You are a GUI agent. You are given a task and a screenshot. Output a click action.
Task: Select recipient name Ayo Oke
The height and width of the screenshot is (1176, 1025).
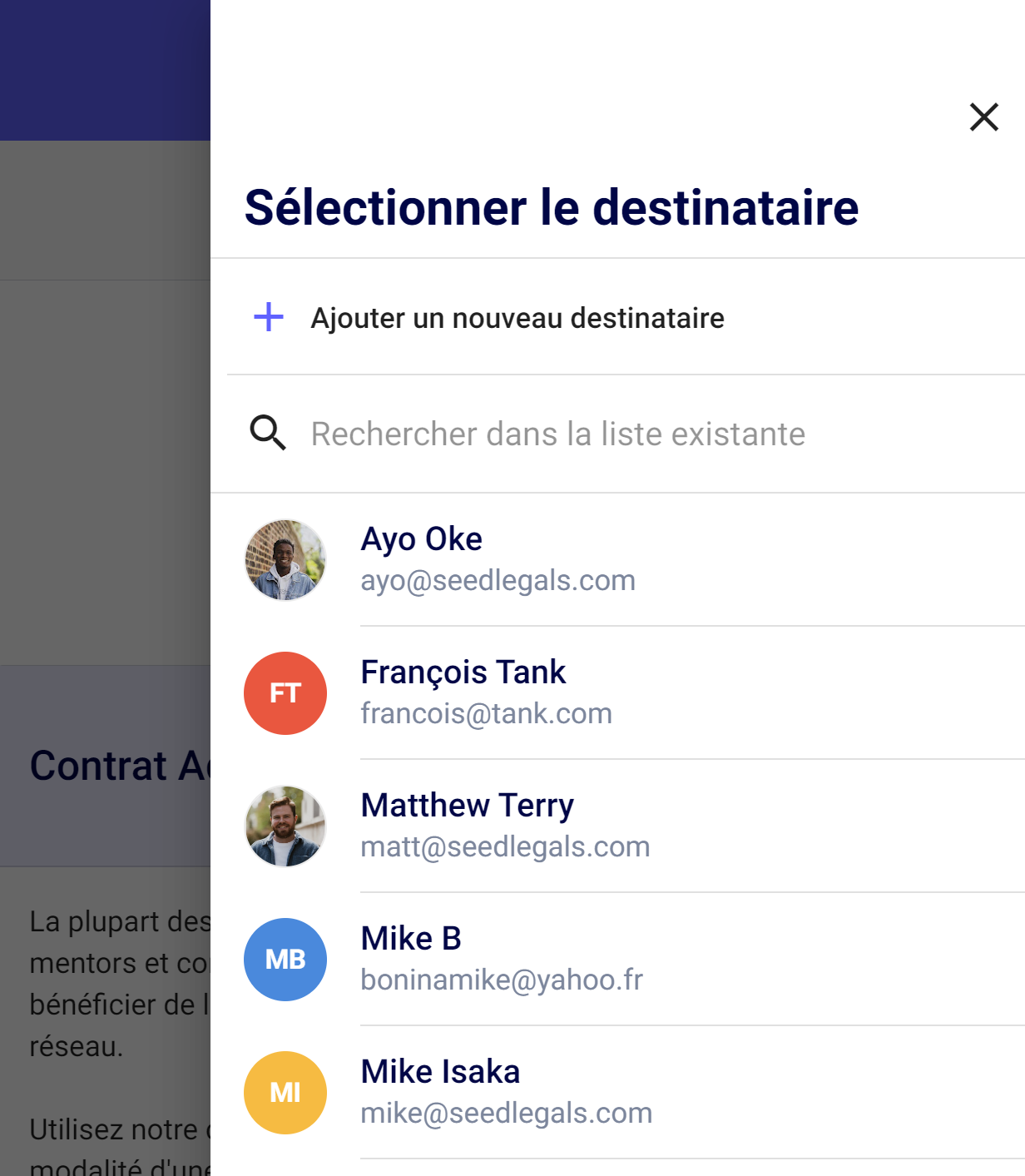click(421, 539)
